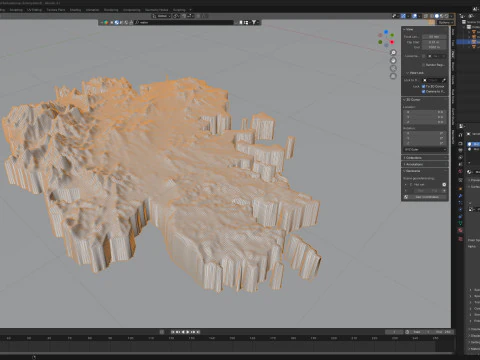480x360 pixels.
Task: Switch to solid viewport shading
Action: point(437,16)
